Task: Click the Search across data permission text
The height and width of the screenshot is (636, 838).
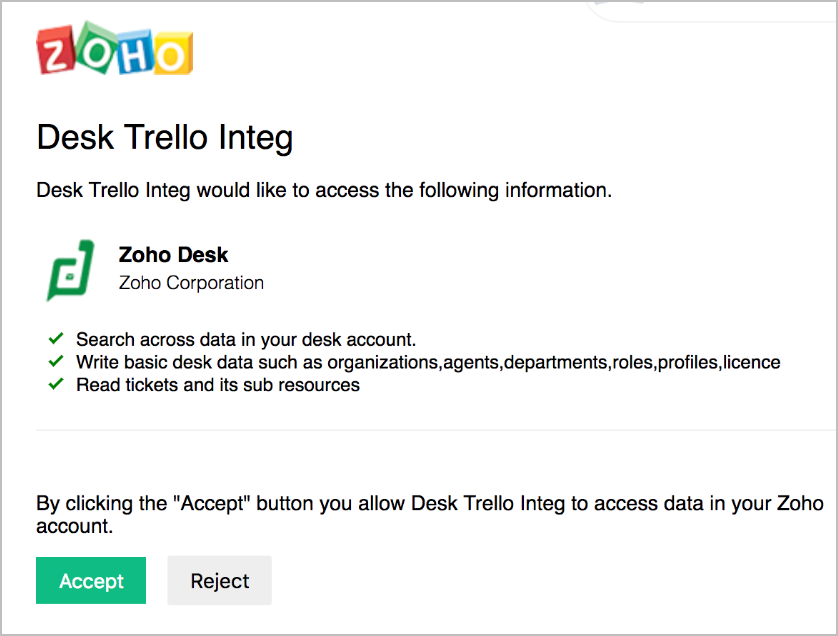Action: 246,339
